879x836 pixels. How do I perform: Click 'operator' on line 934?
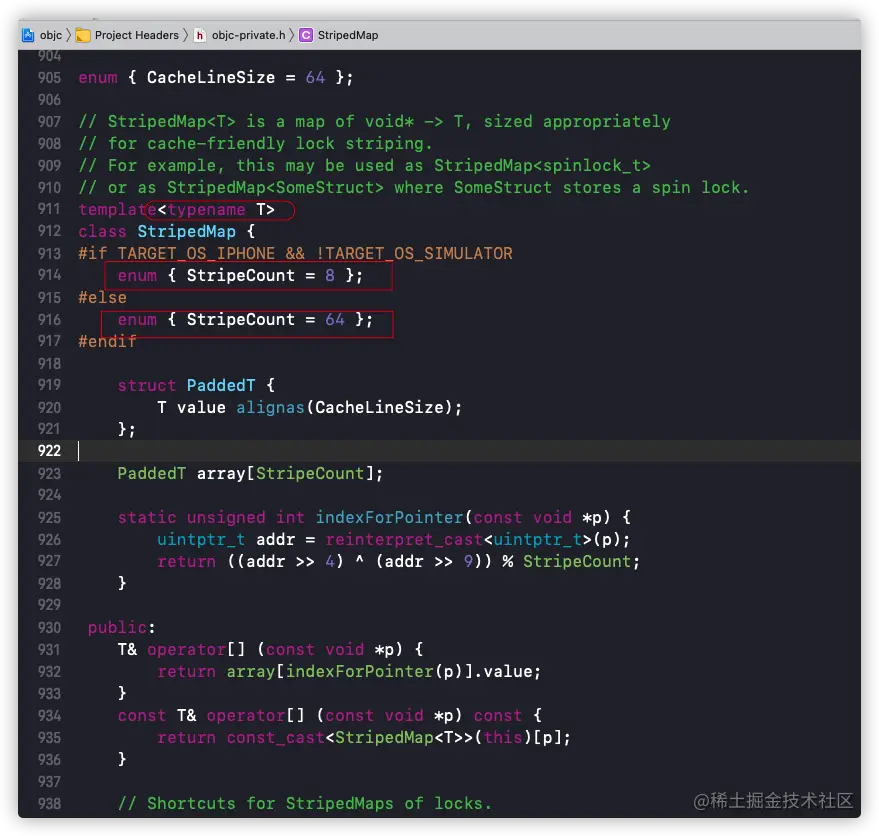click(246, 716)
